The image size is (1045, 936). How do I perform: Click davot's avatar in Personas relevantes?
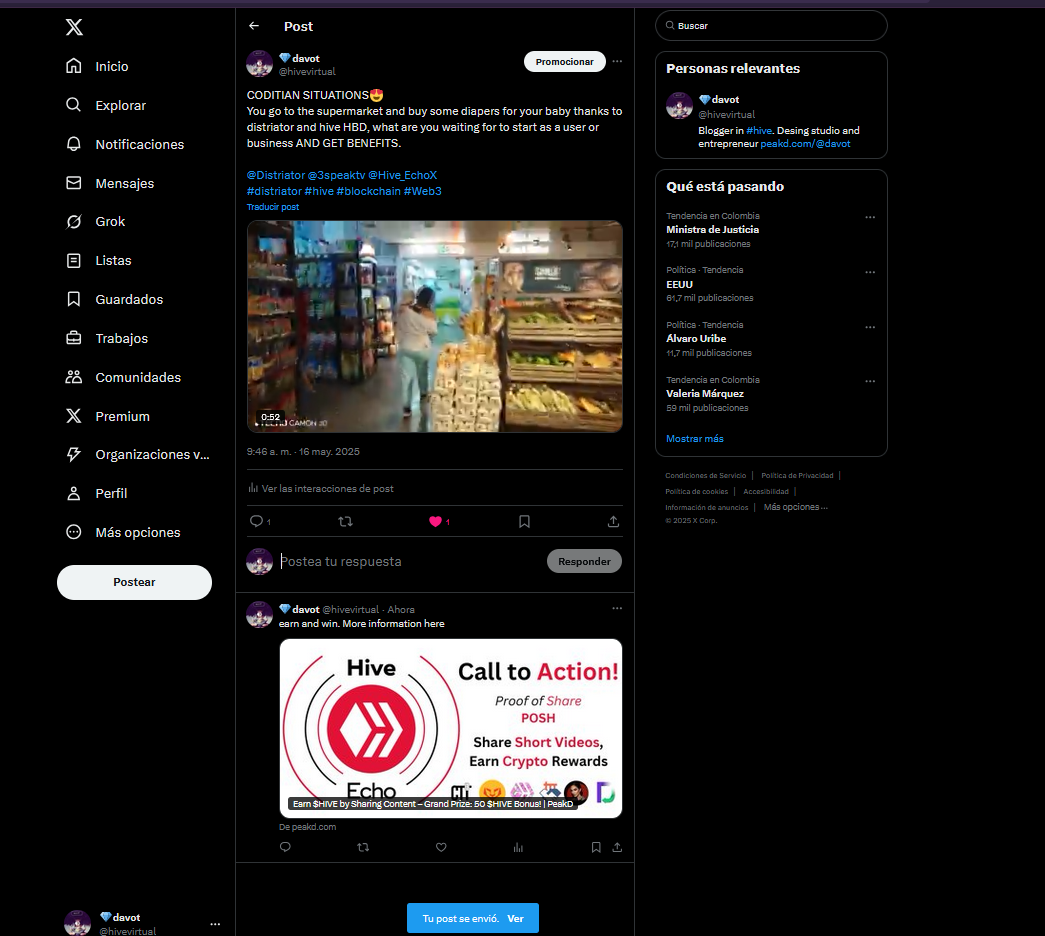click(x=679, y=105)
